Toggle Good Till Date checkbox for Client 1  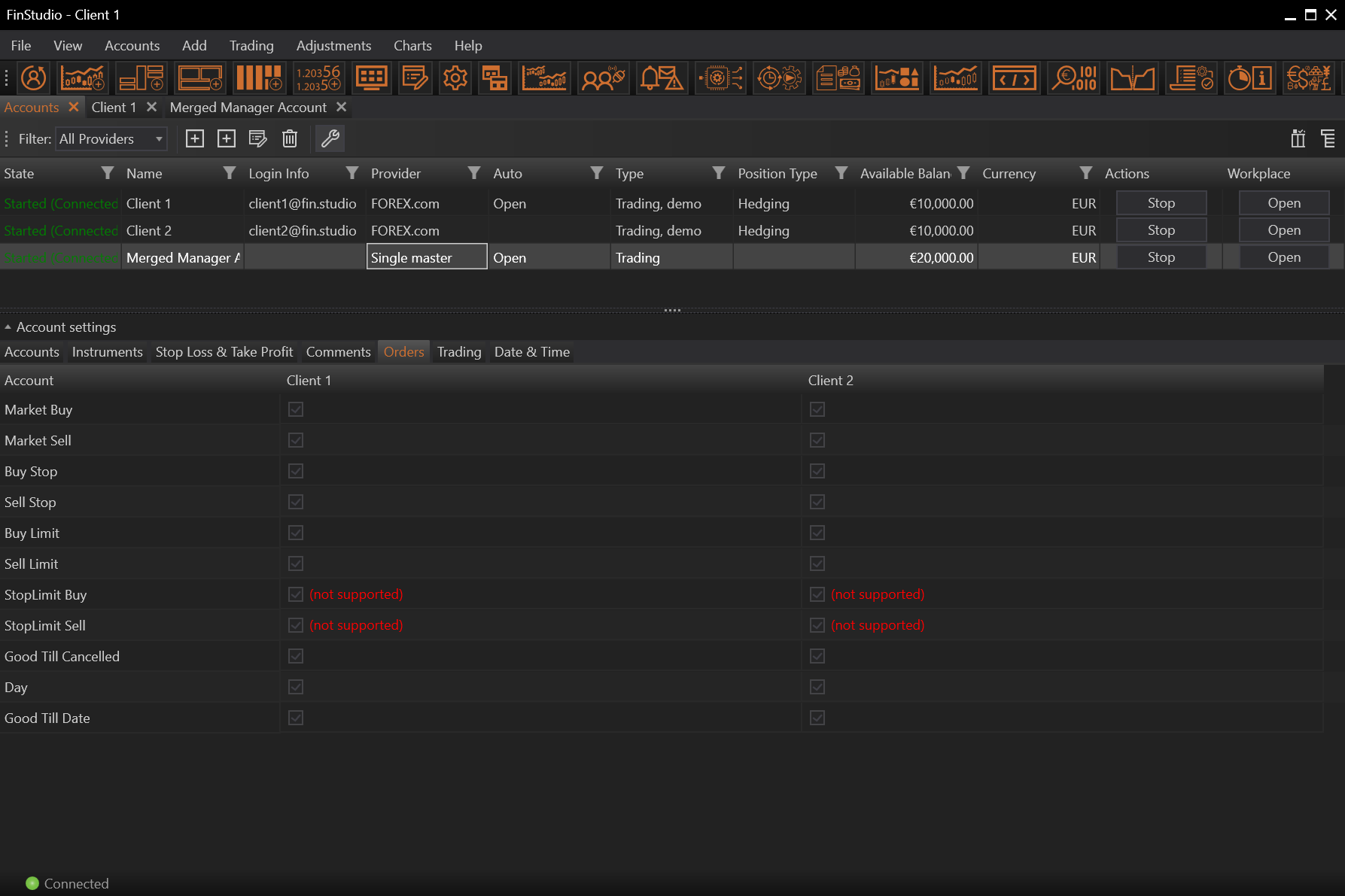[296, 718]
